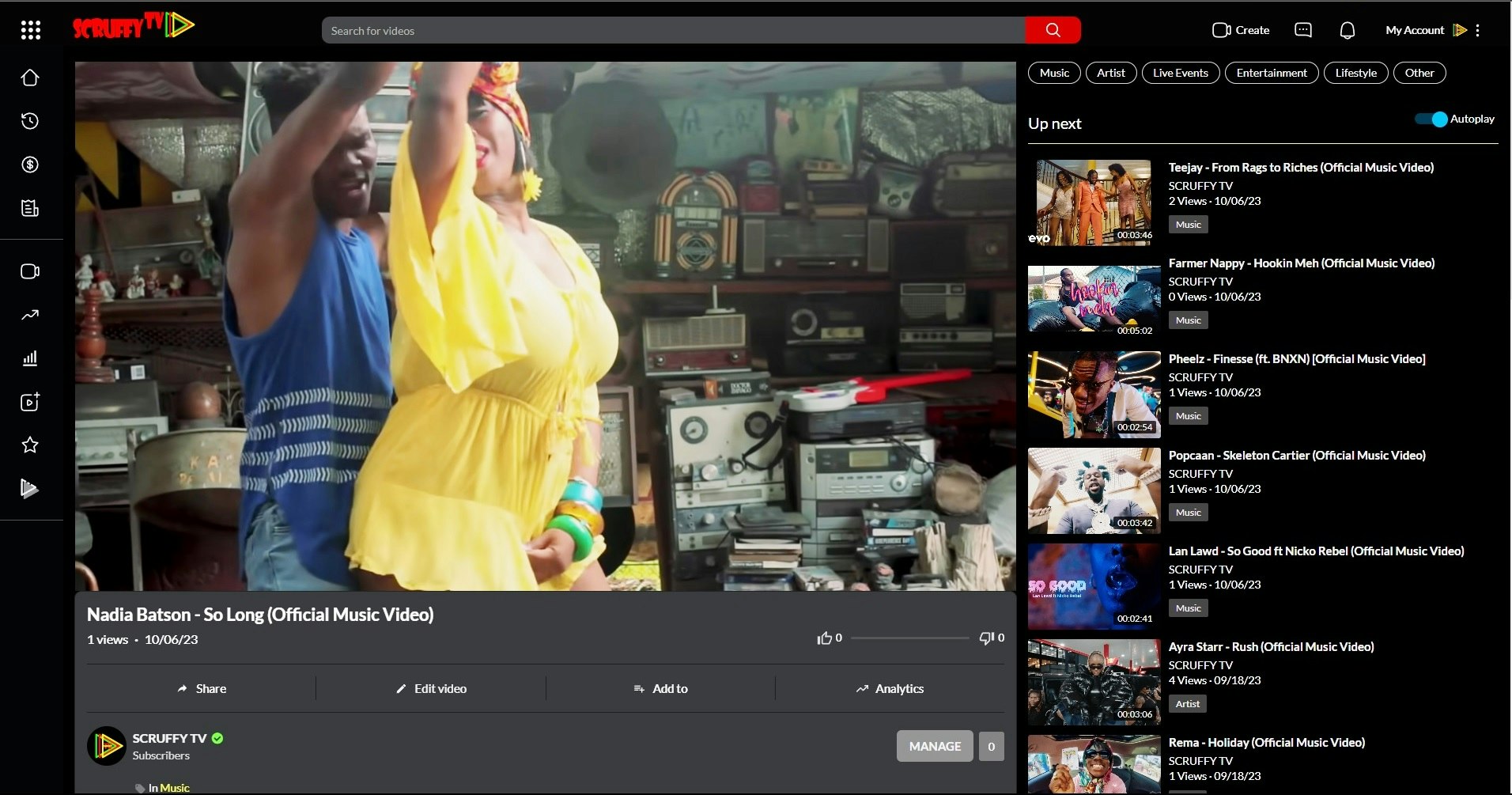Select the Artist category tab

tap(1111, 73)
